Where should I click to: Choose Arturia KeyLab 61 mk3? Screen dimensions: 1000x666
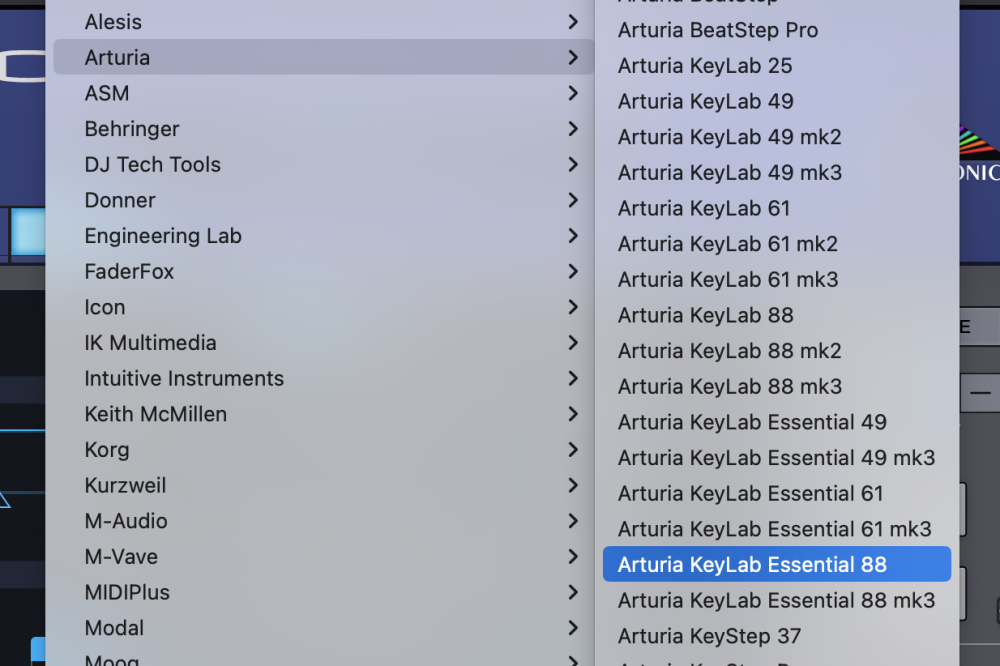[728, 280]
